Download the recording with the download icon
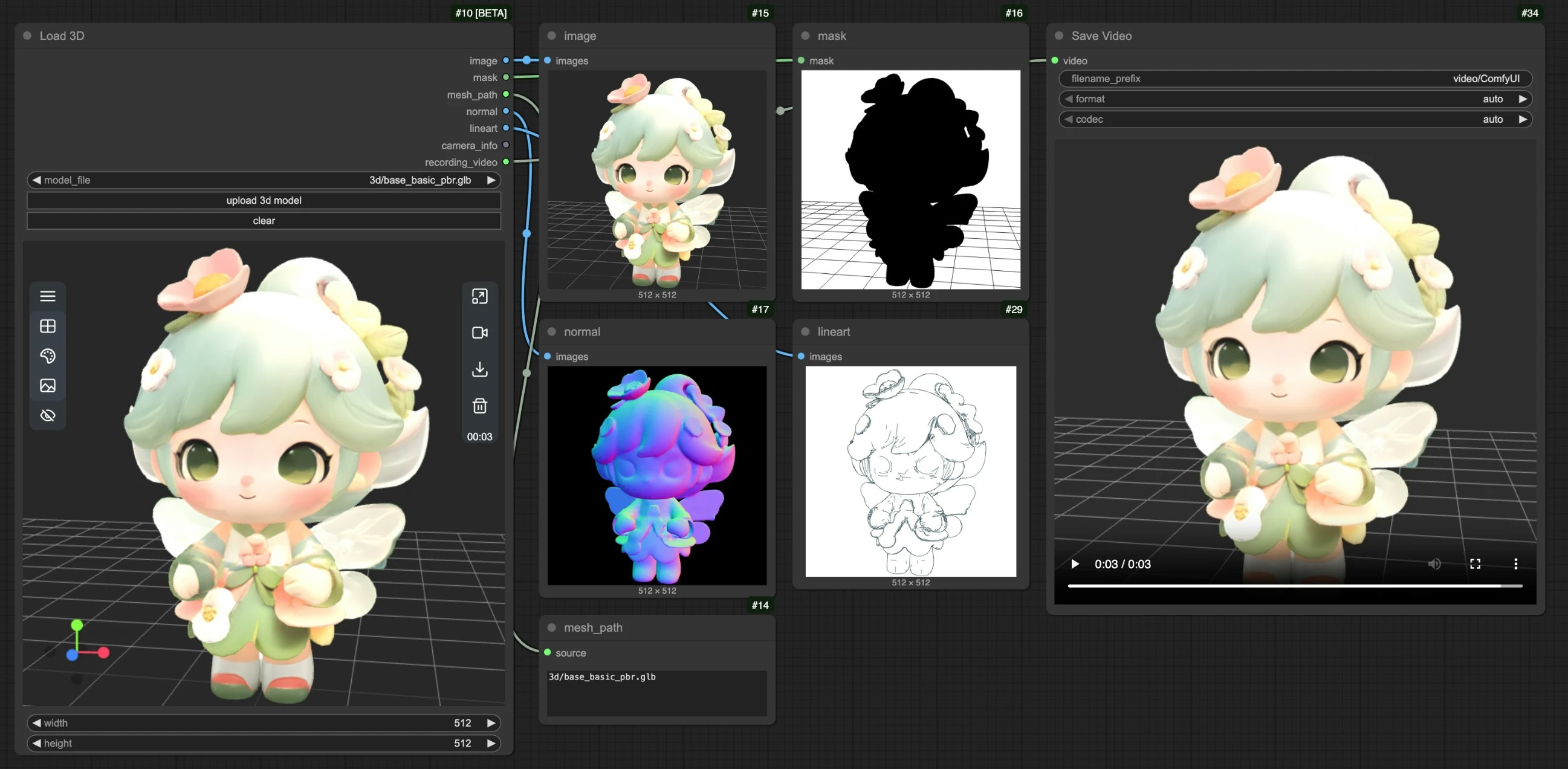1568x769 pixels. (x=480, y=369)
